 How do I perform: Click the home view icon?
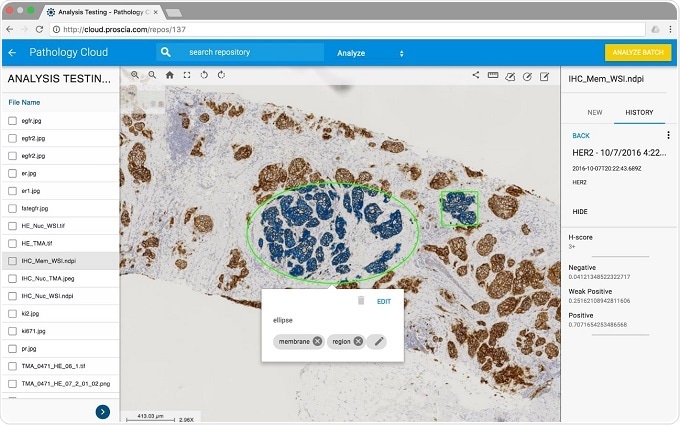point(169,75)
